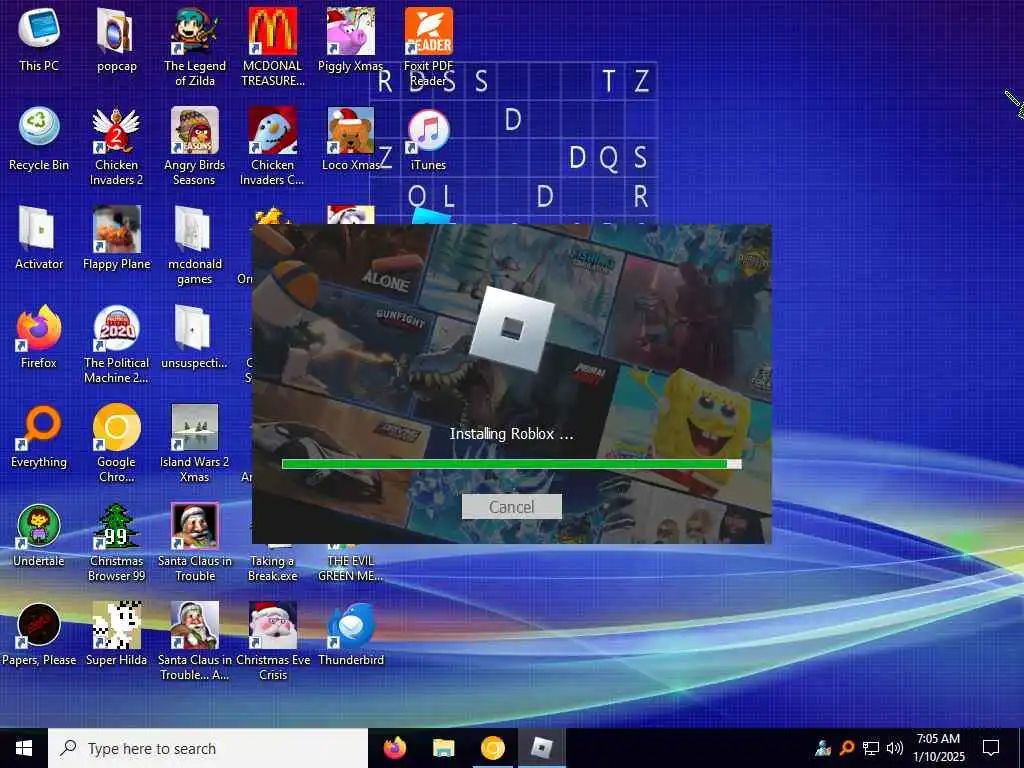
Task: Click the Type here to search box
Action: (208, 748)
